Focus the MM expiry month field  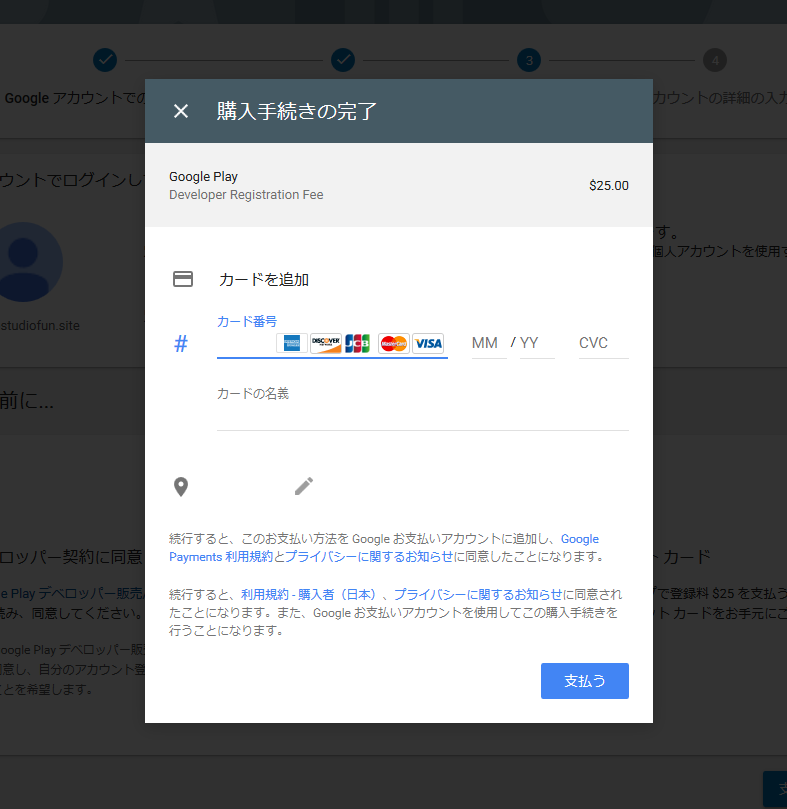point(489,343)
